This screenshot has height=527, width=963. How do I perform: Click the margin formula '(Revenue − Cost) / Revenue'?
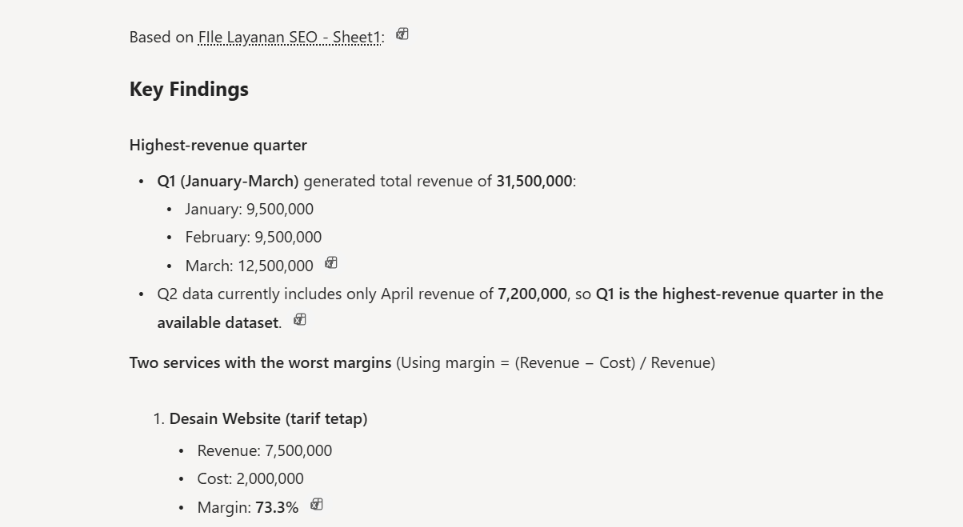pyautogui.click(x=615, y=362)
